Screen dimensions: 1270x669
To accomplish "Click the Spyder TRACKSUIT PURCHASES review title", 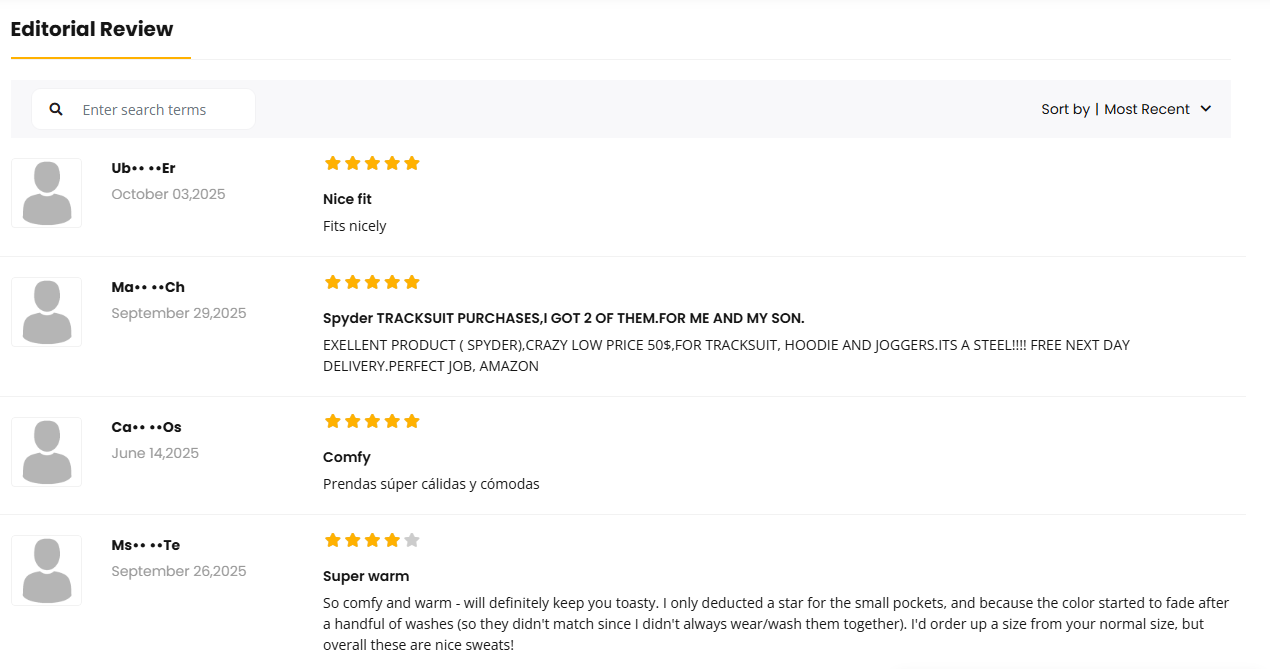I will (564, 318).
